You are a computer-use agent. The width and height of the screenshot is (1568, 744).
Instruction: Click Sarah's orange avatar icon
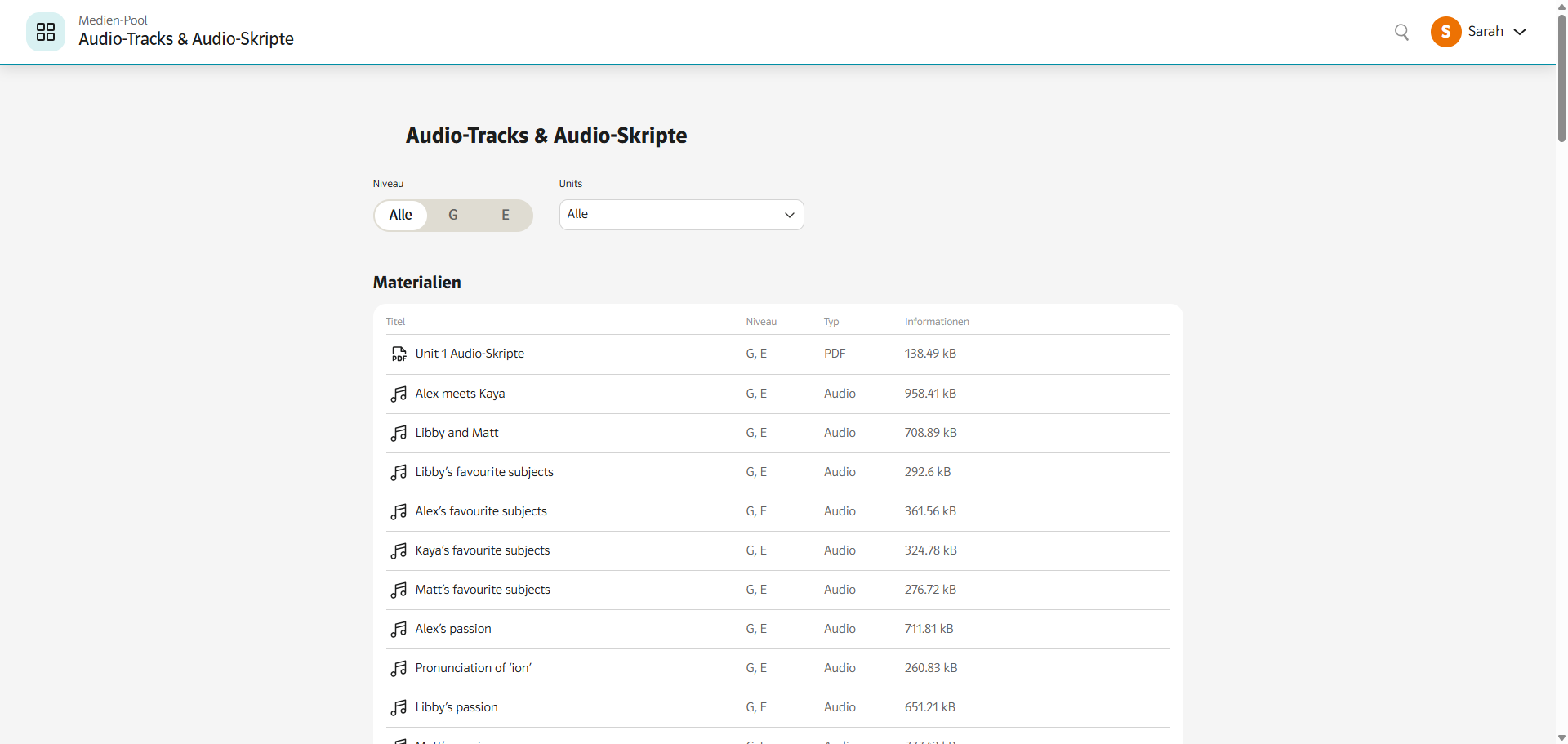pyautogui.click(x=1445, y=32)
